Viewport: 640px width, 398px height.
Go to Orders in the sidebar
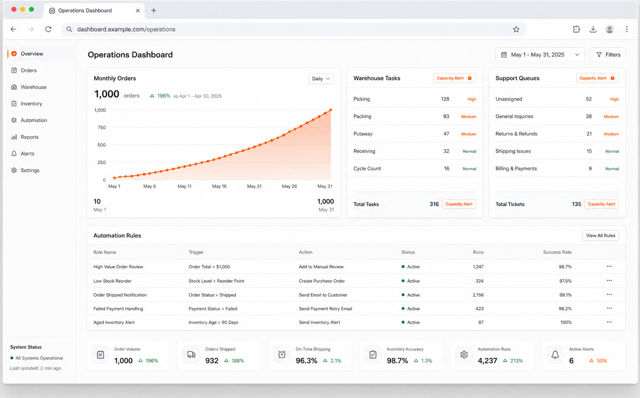(x=29, y=70)
